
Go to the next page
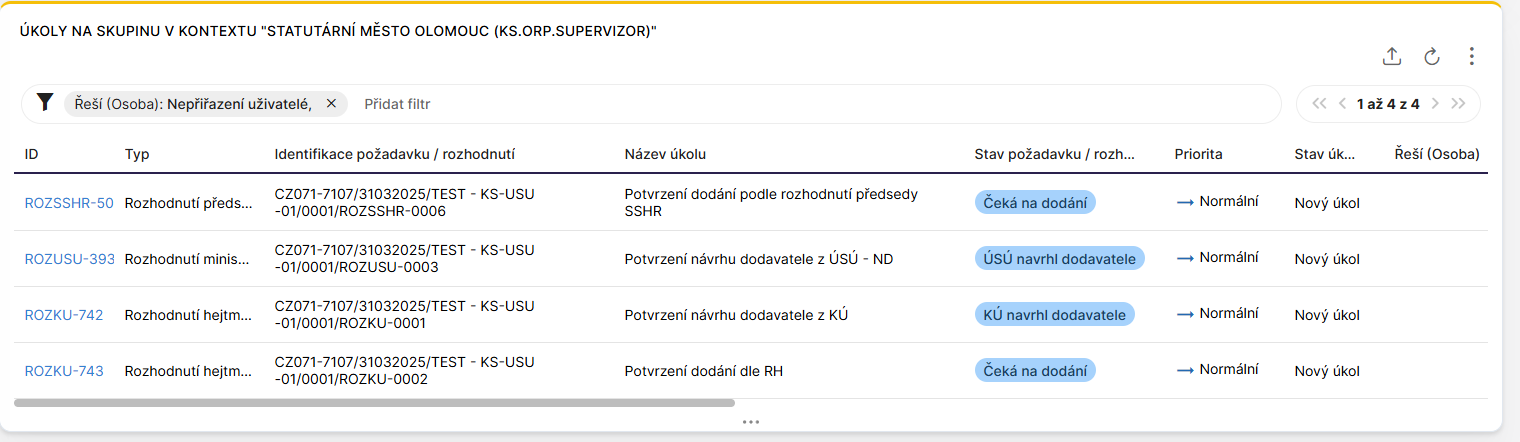tap(1435, 104)
